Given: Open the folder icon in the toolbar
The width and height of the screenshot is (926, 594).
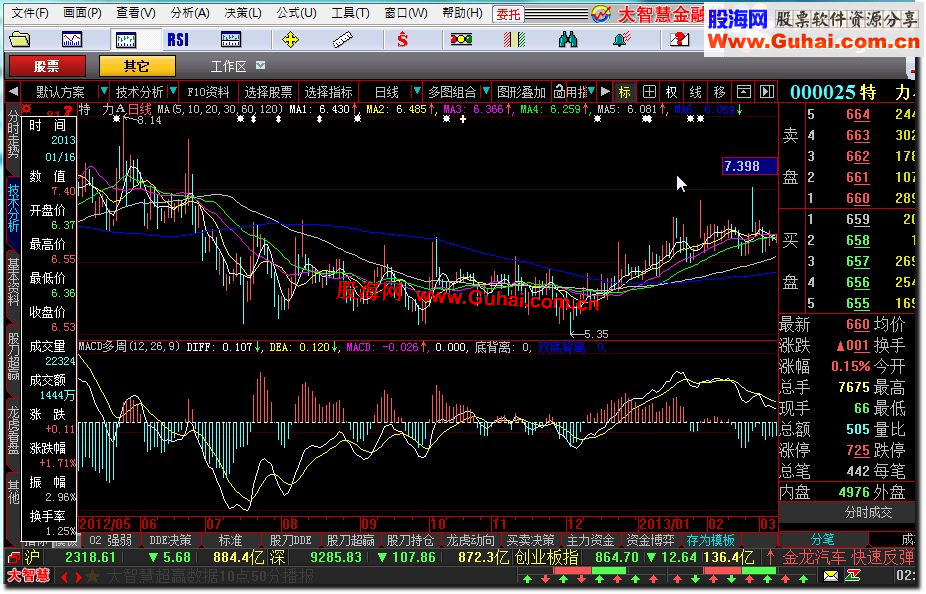Looking at the screenshot, I should pyautogui.click(x=19, y=40).
